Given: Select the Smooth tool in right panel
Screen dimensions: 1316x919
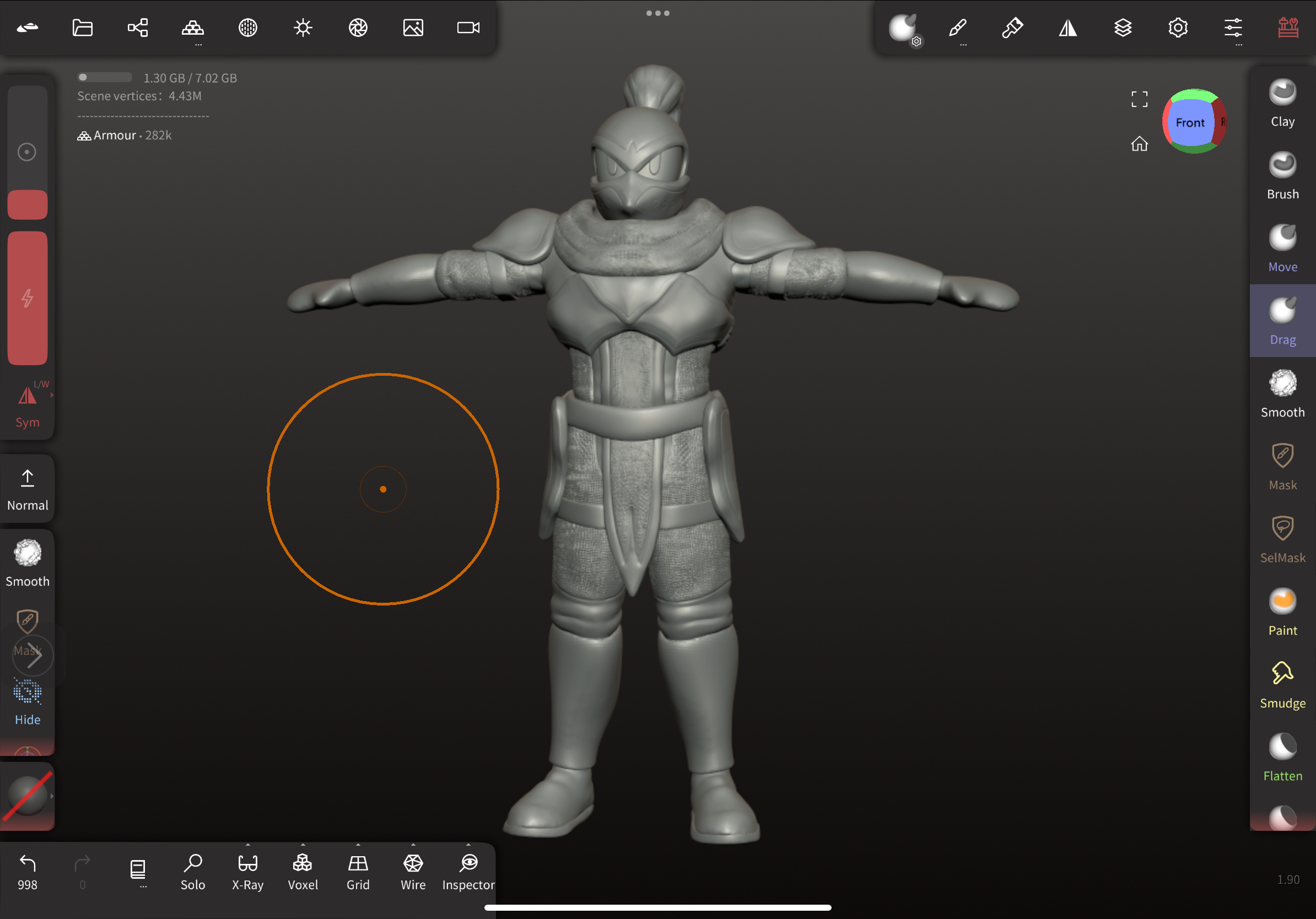Looking at the screenshot, I should coord(1282,394).
